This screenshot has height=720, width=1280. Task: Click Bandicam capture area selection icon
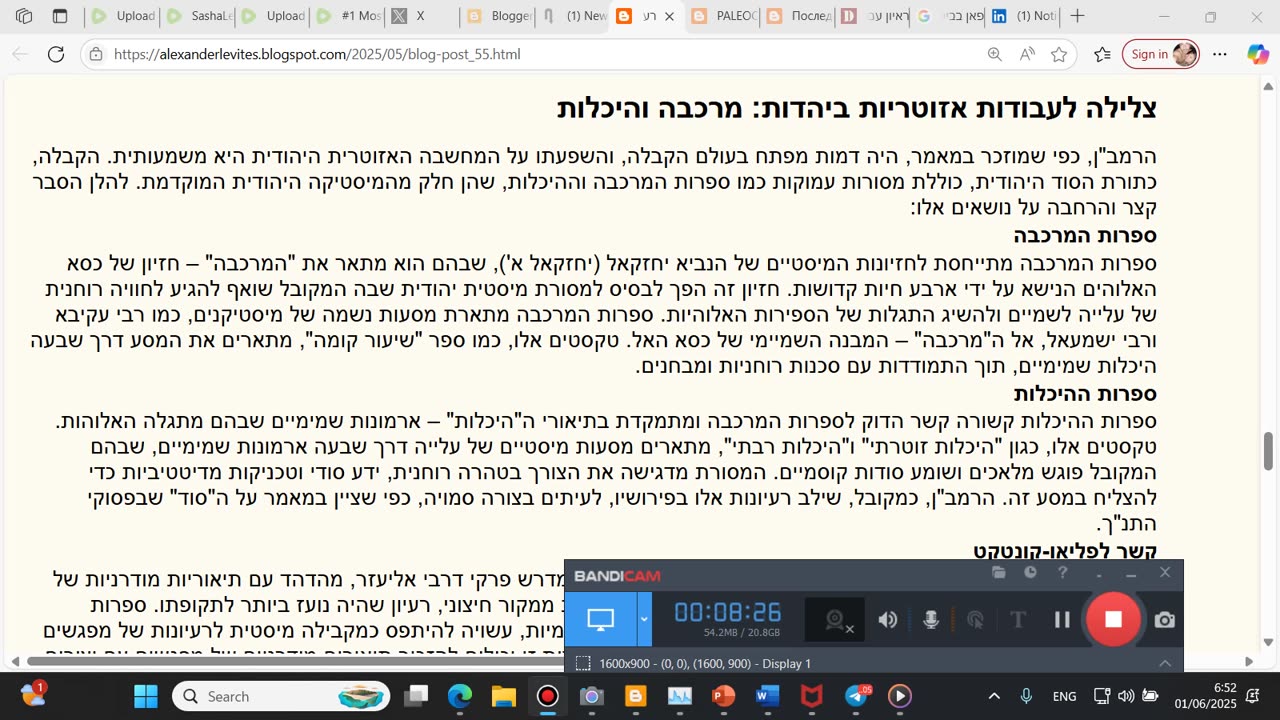pos(583,663)
